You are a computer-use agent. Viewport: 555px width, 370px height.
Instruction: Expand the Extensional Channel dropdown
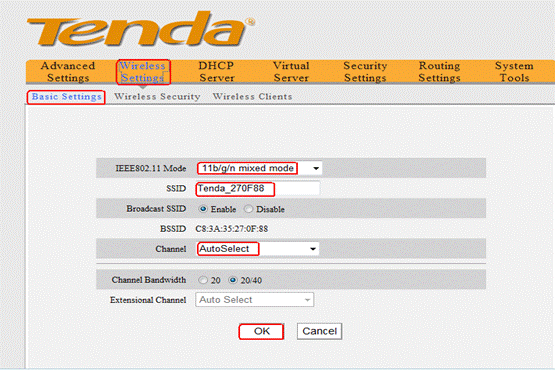(x=254, y=300)
